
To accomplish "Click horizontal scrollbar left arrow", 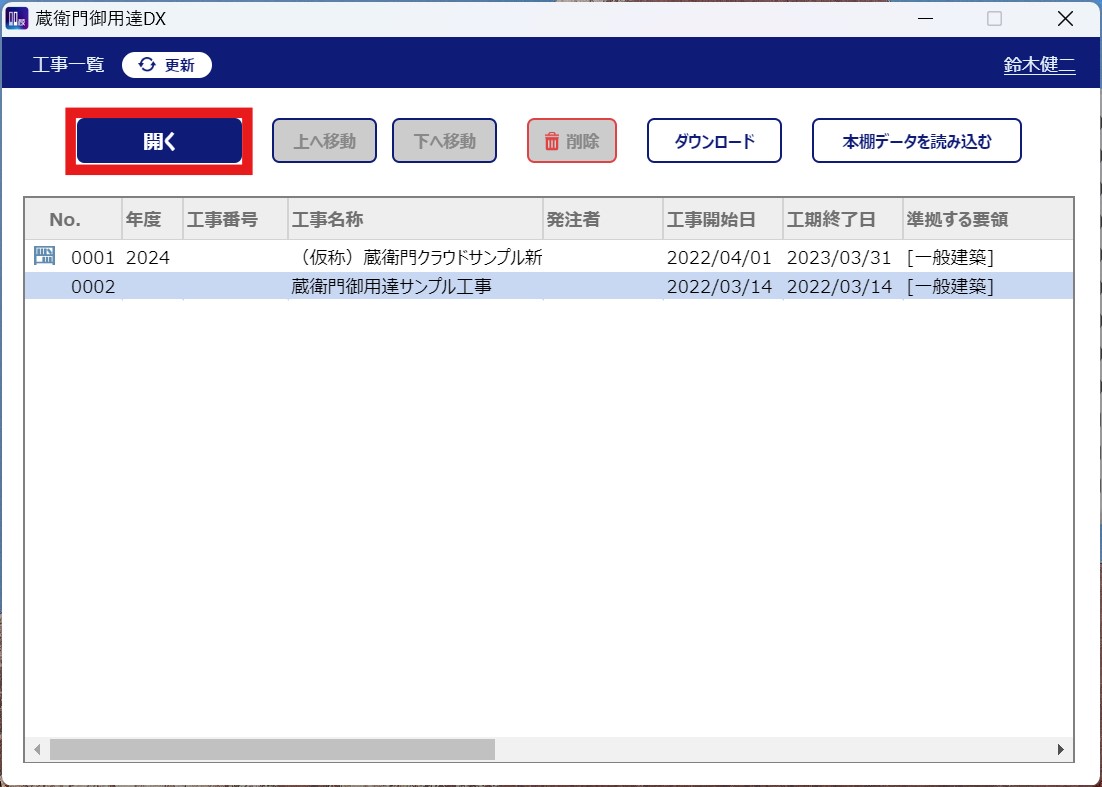I will click(37, 750).
